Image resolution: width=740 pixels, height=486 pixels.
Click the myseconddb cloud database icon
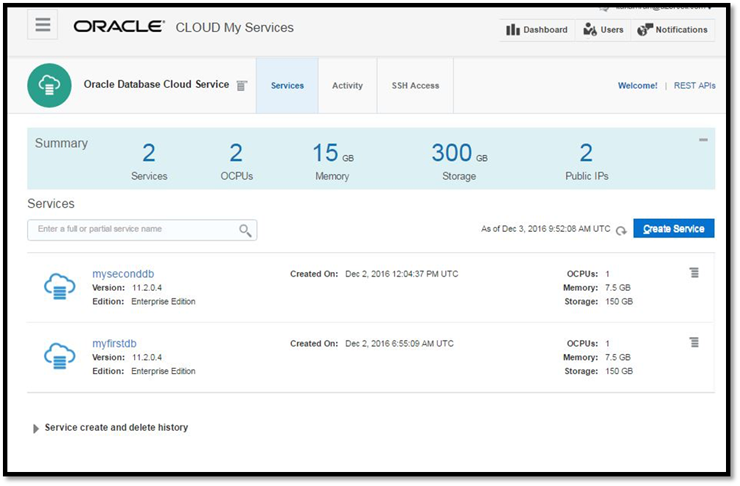coord(59,286)
